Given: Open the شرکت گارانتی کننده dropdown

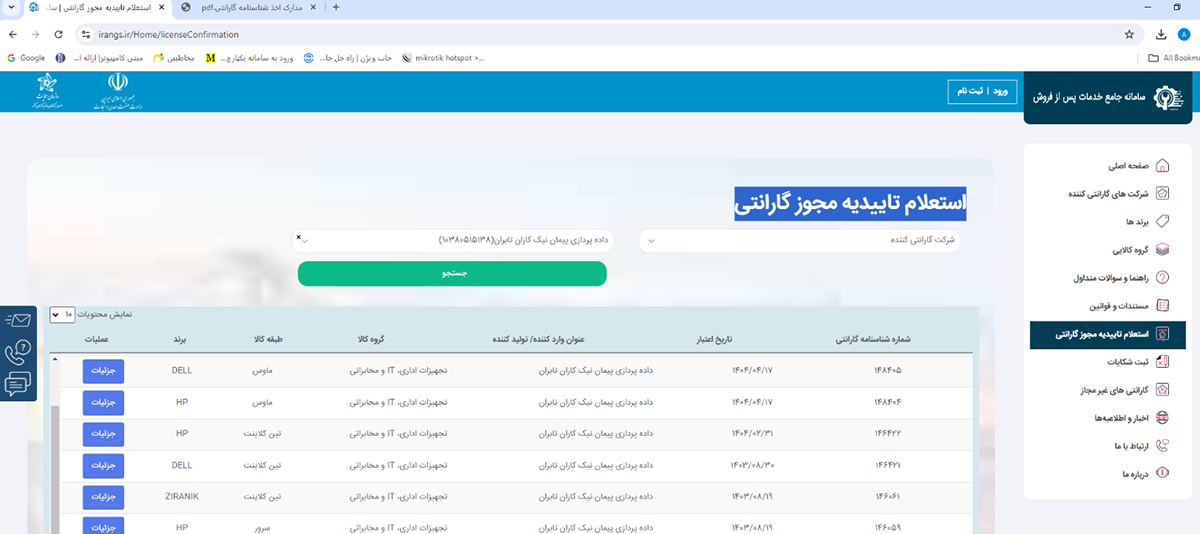Looking at the screenshot, I should pyautogui.click(x=800, y=241).
